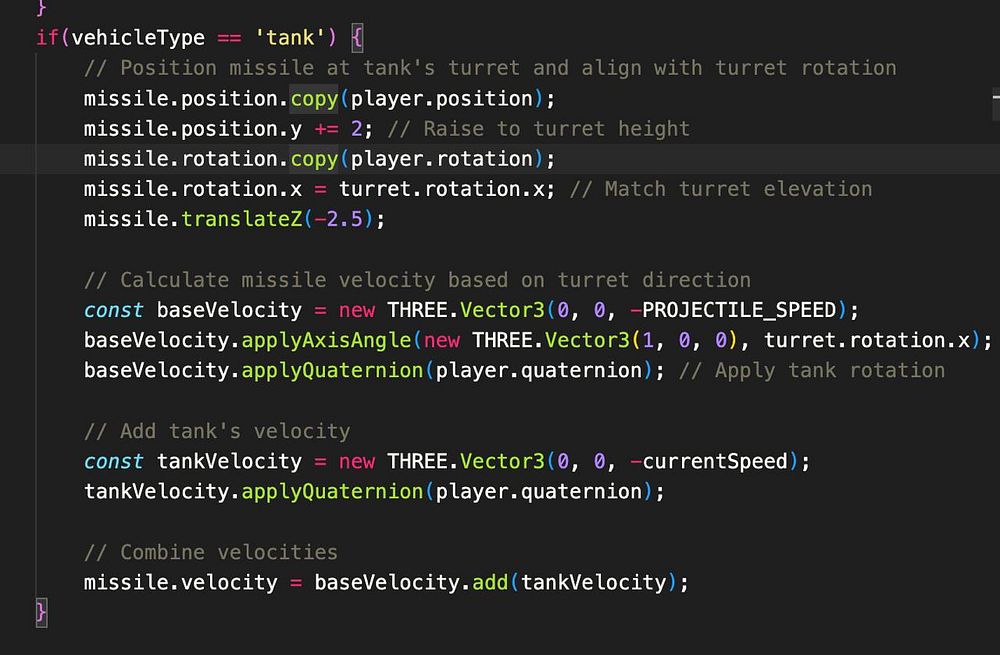
Task: Click the highlighted opening curly brace
Action: [x=357, y=38]
